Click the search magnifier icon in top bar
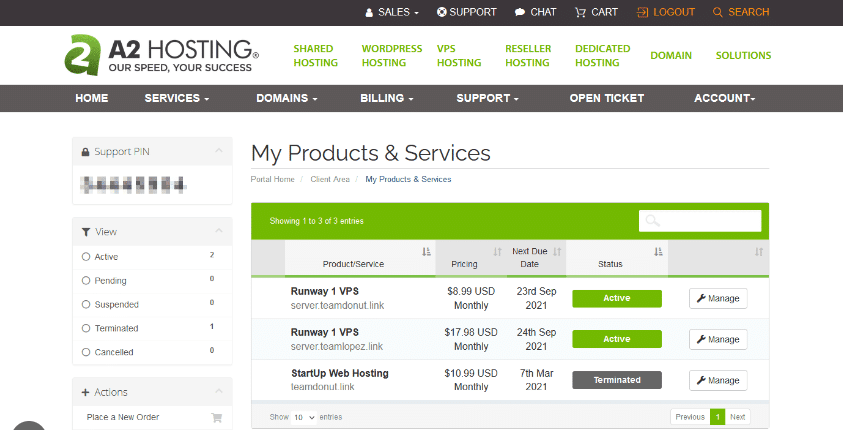 [718, 12]
